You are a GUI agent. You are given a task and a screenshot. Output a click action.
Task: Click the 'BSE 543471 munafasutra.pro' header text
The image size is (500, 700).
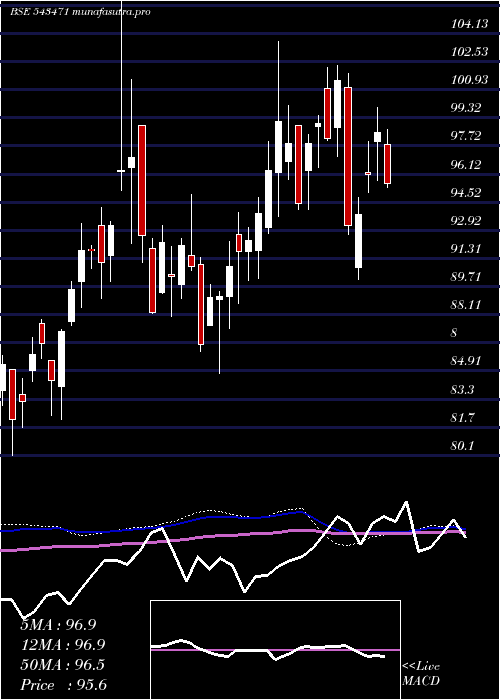[80, 12]
